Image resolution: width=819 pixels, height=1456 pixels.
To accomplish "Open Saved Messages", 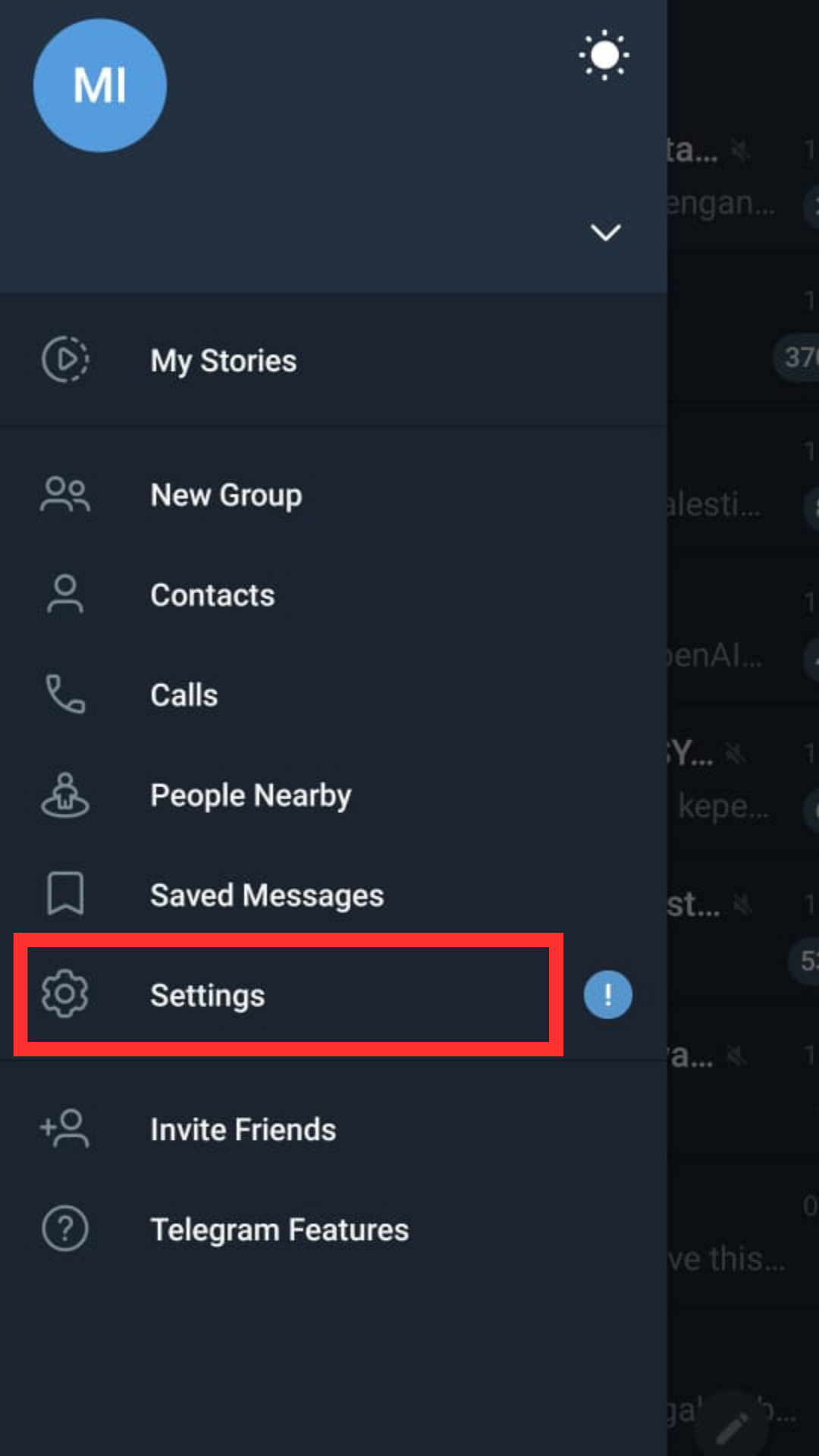I will [267, 896].
